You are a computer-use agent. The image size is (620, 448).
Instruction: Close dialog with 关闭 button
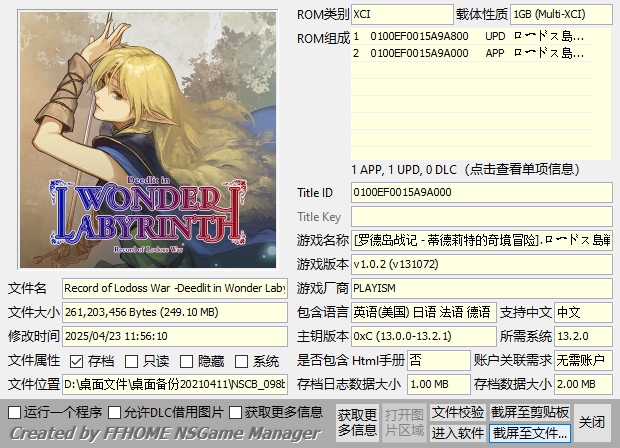click(592, 423)
